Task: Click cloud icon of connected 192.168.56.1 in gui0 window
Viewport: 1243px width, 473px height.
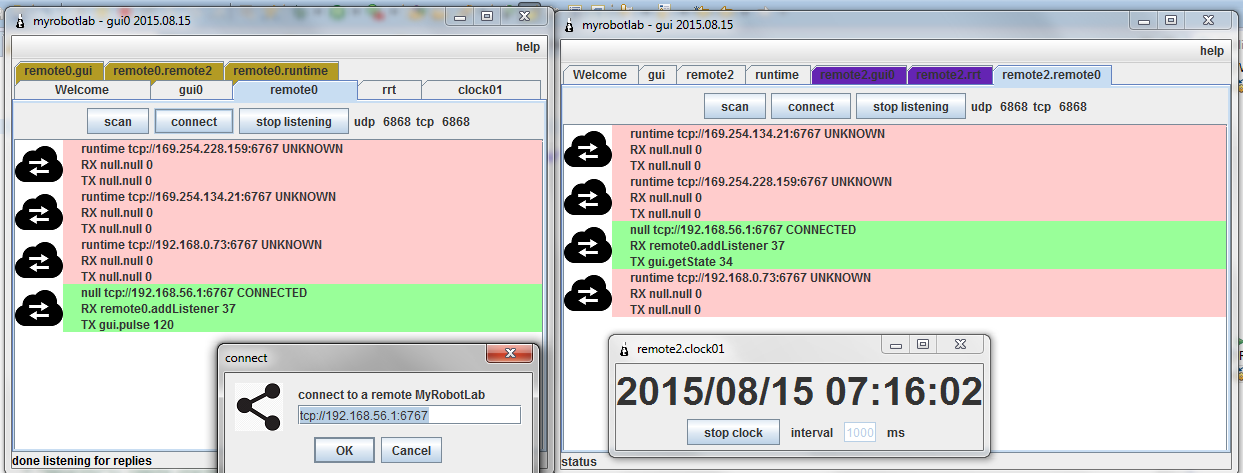Action: click(x=38, y=309)
